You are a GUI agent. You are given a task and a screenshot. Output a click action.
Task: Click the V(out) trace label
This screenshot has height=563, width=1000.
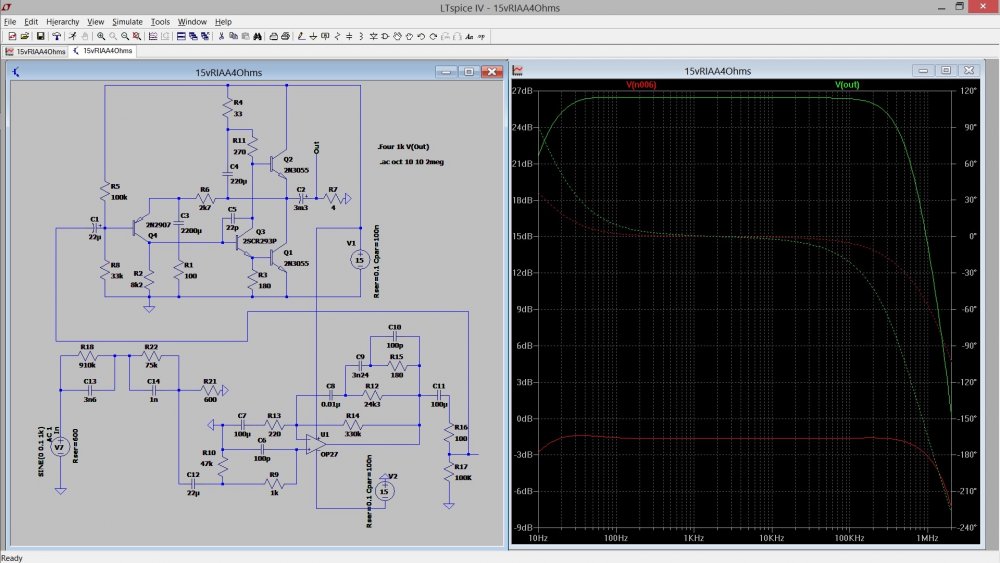point(847,85)
